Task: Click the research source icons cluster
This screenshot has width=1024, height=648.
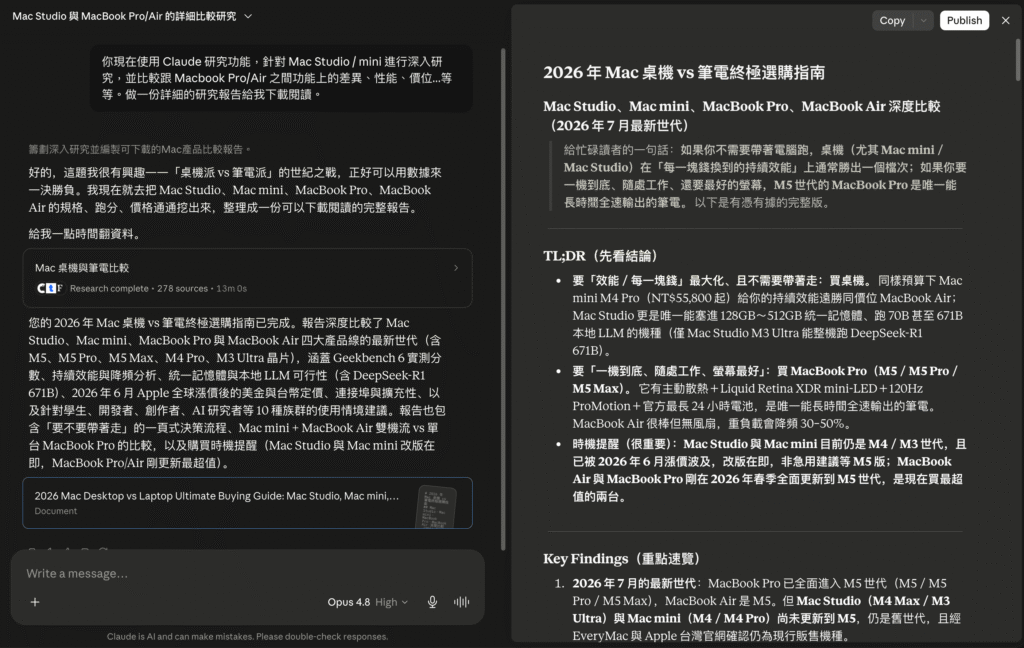Action: point(50,288)
